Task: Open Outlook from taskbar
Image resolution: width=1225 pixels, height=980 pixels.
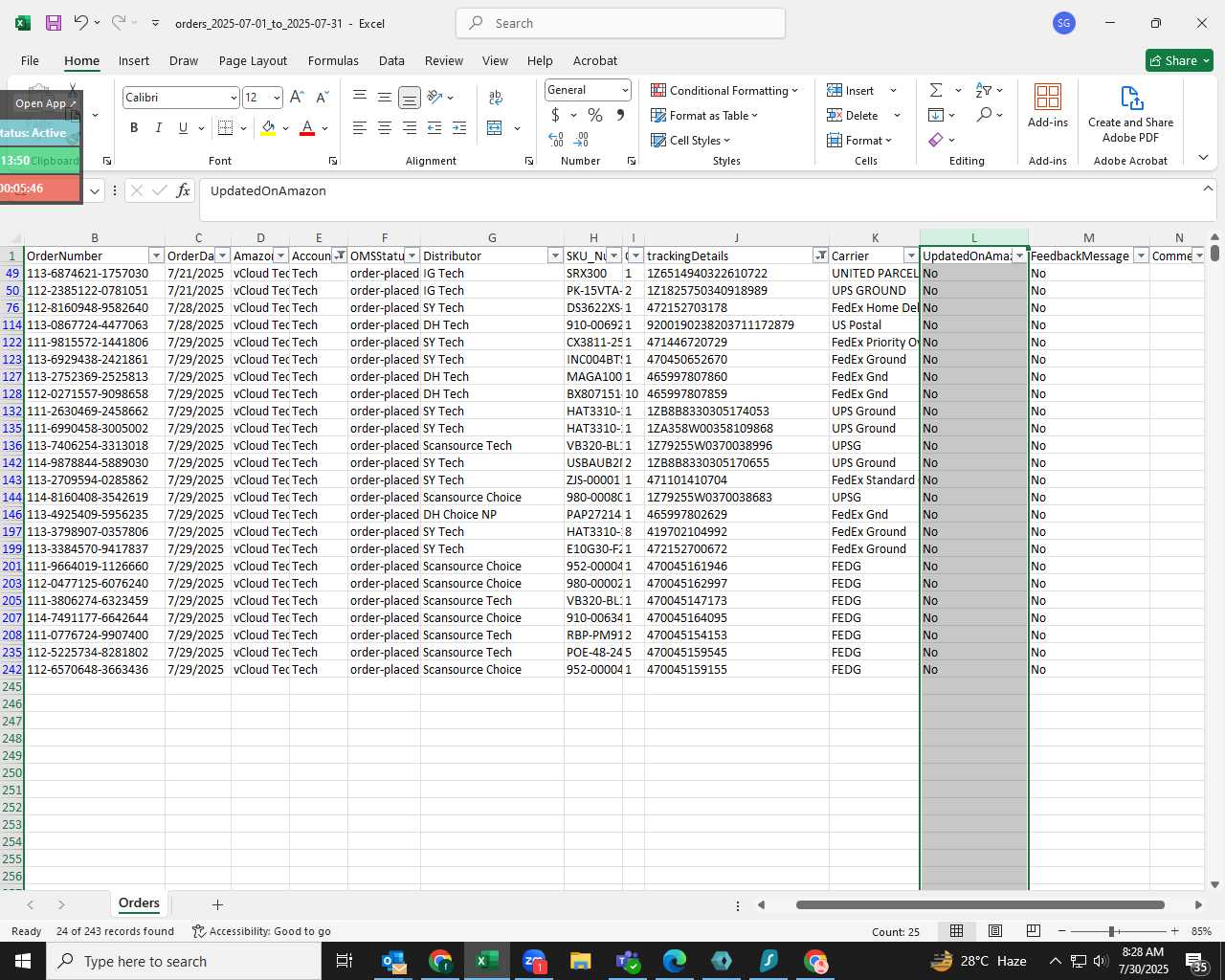Action: [393, 961]
